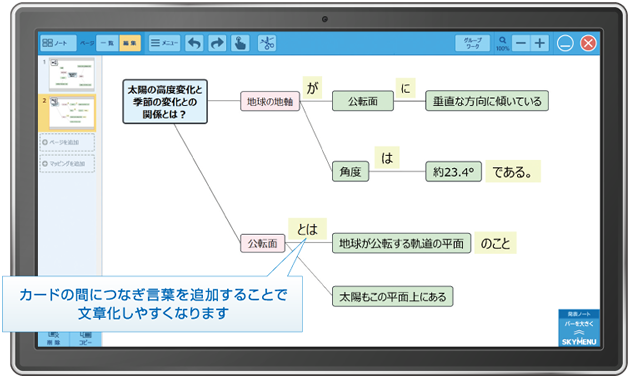The height and width of the screenshot is (377, 630).
Task: Click the undo arrow icon
Action: point(194,43)
